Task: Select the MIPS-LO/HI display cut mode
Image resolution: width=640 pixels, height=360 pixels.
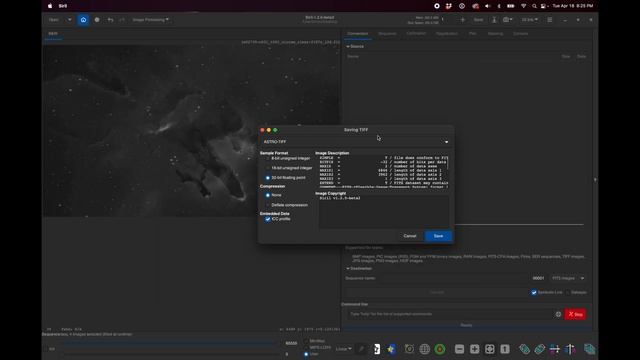Action: tap(306, 347)
